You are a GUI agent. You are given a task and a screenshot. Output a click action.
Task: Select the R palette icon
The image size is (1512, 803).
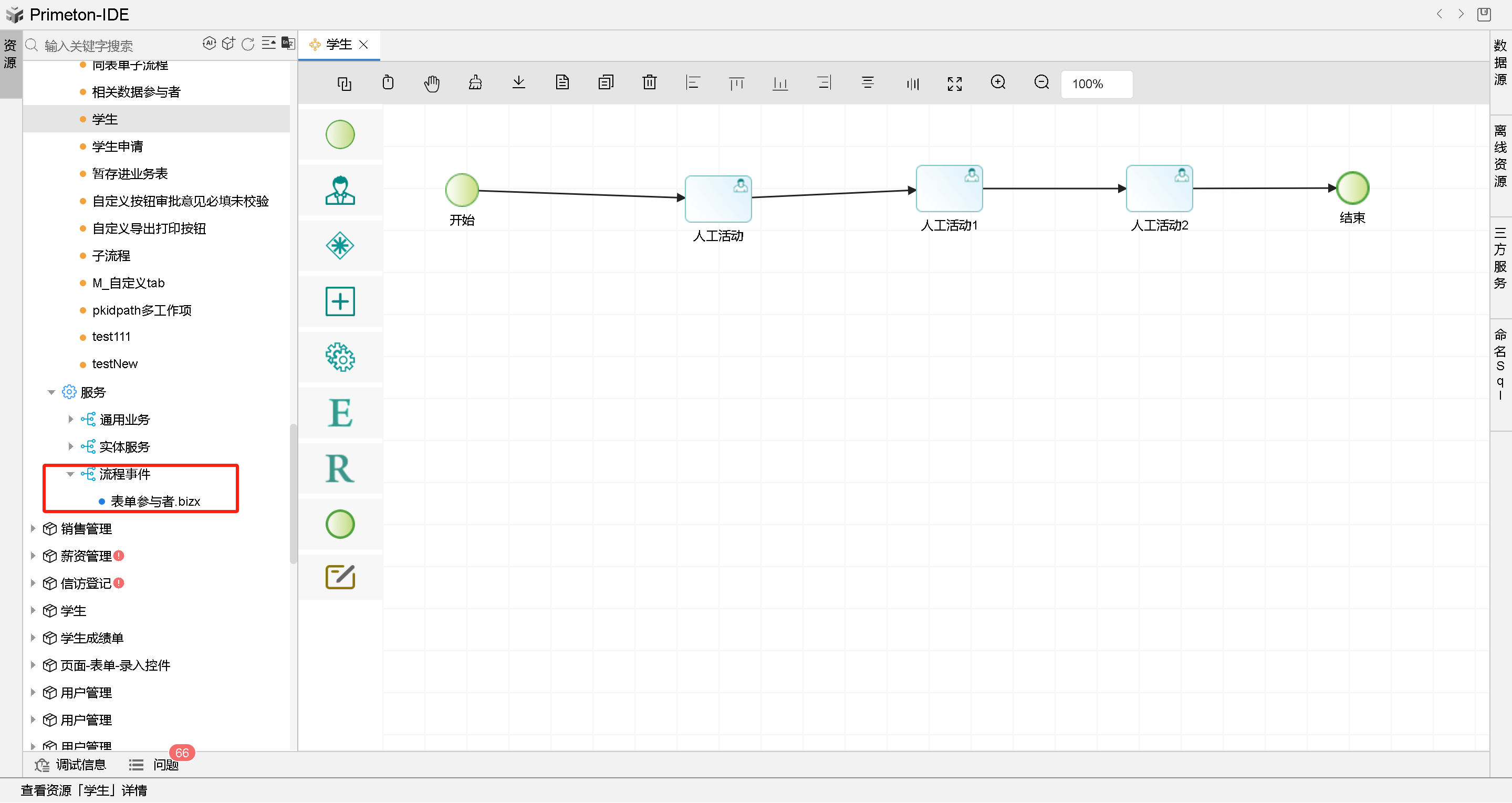[x=340, y=468]
